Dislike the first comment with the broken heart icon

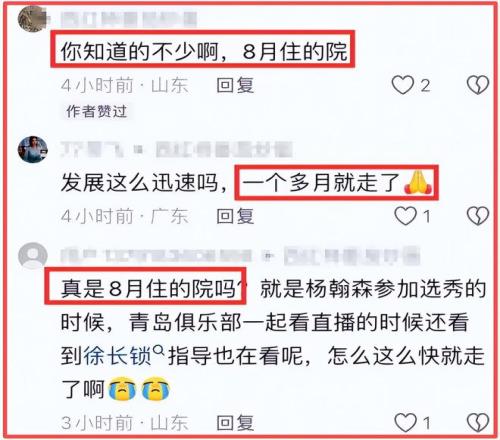tap(478, 85)
